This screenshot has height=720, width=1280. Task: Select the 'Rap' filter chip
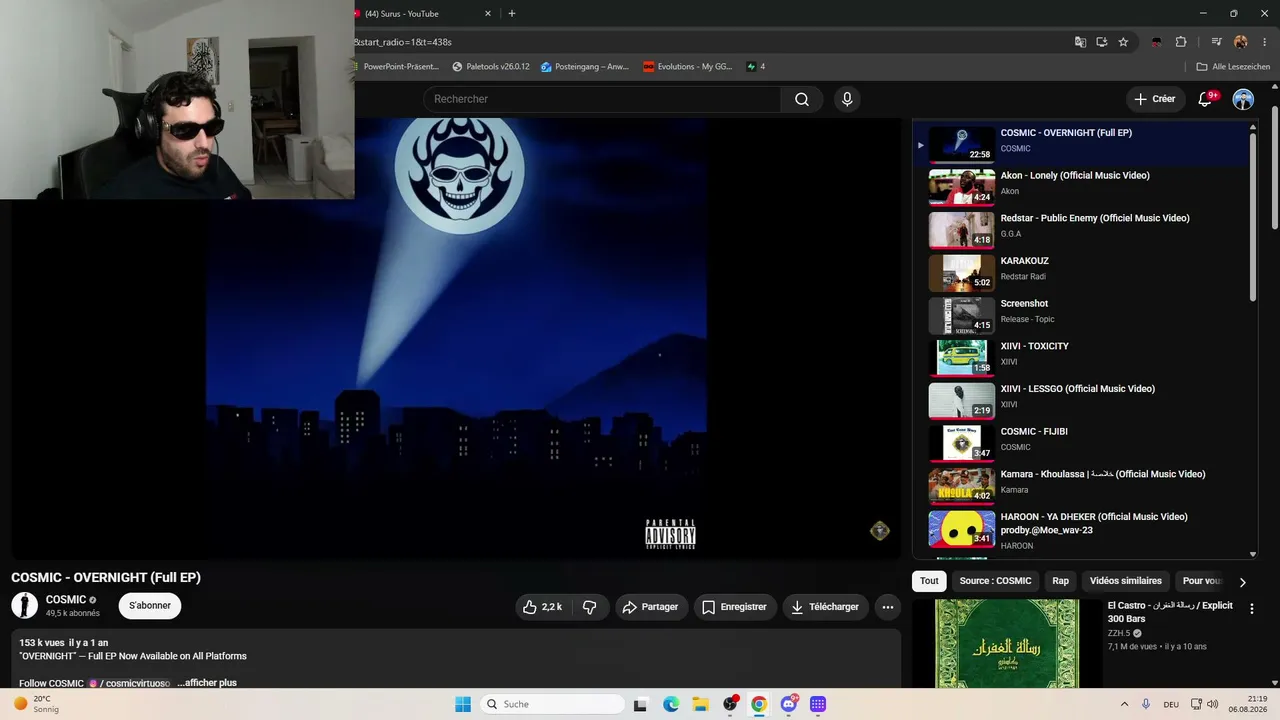point(1060,581)
